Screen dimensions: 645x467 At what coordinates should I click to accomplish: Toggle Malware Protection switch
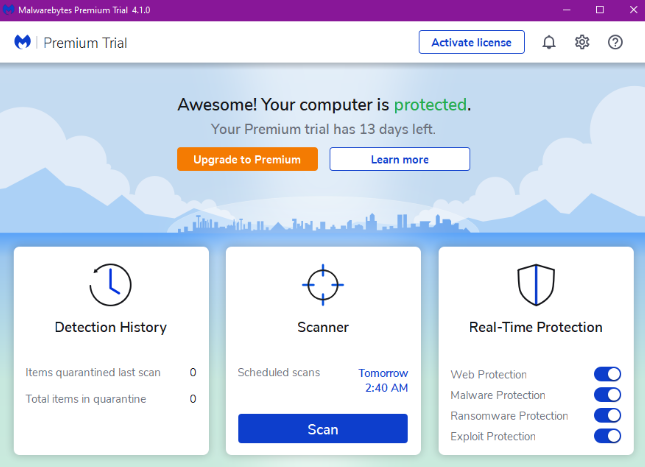607,395
